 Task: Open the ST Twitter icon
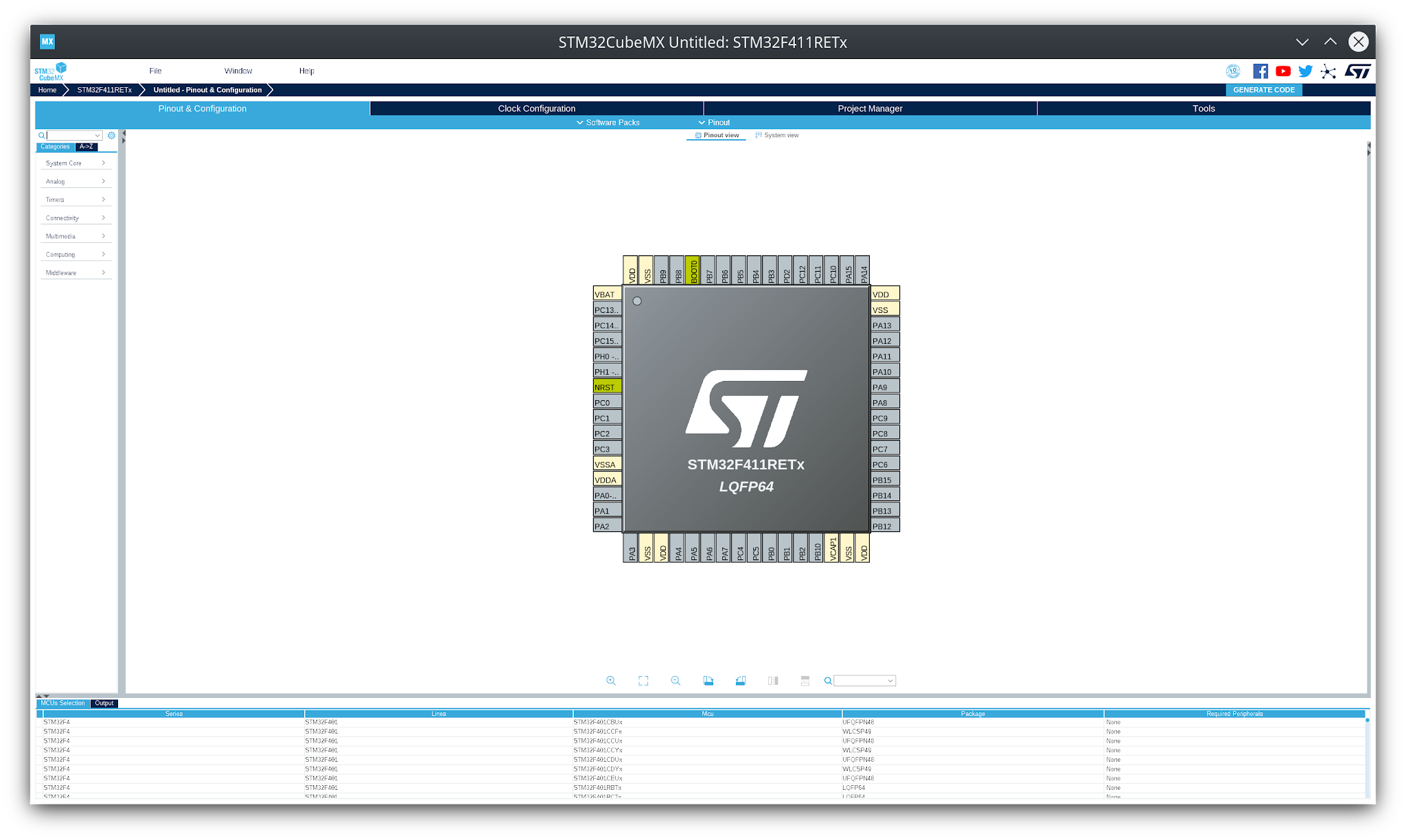1306,71
